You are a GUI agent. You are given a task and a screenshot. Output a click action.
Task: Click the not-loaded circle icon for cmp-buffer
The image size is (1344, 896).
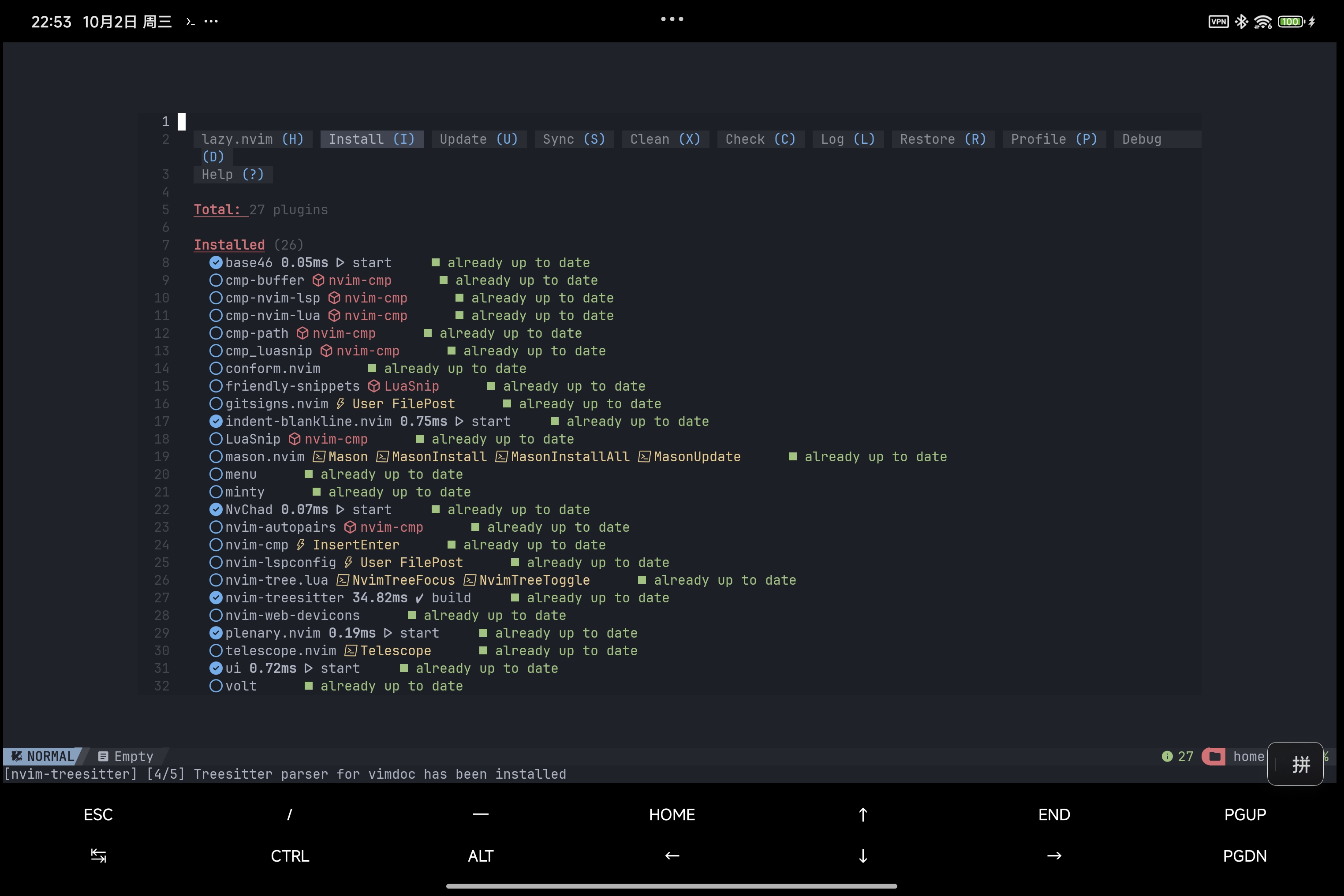(216, 280)
